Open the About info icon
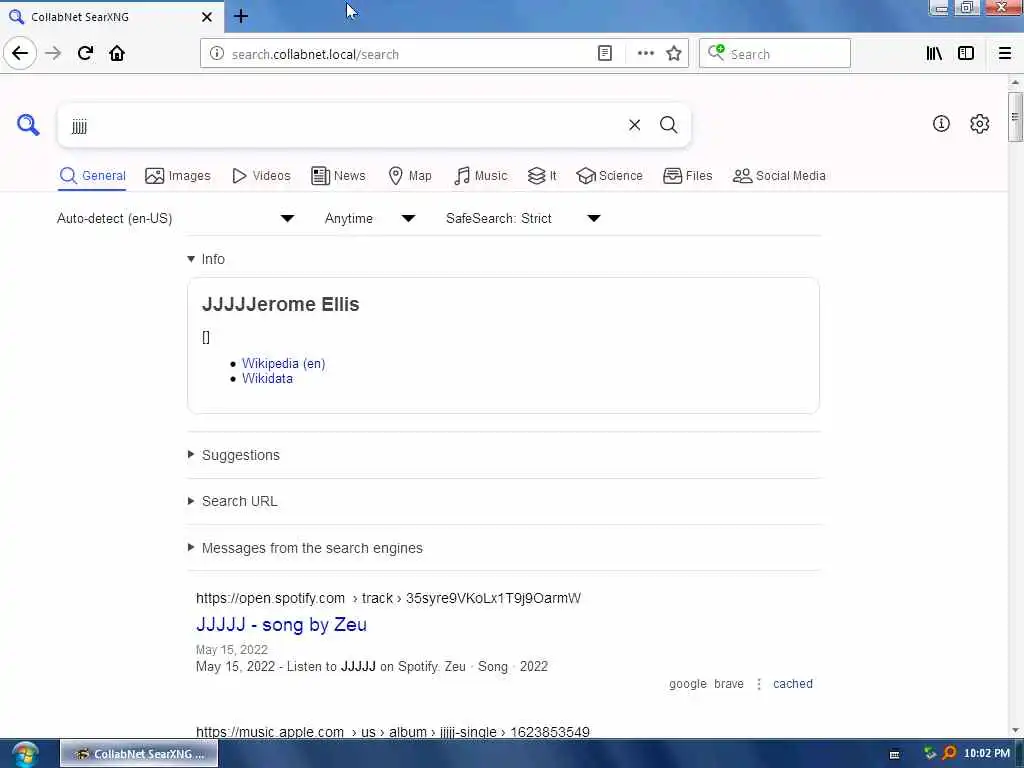 (941, 123)
